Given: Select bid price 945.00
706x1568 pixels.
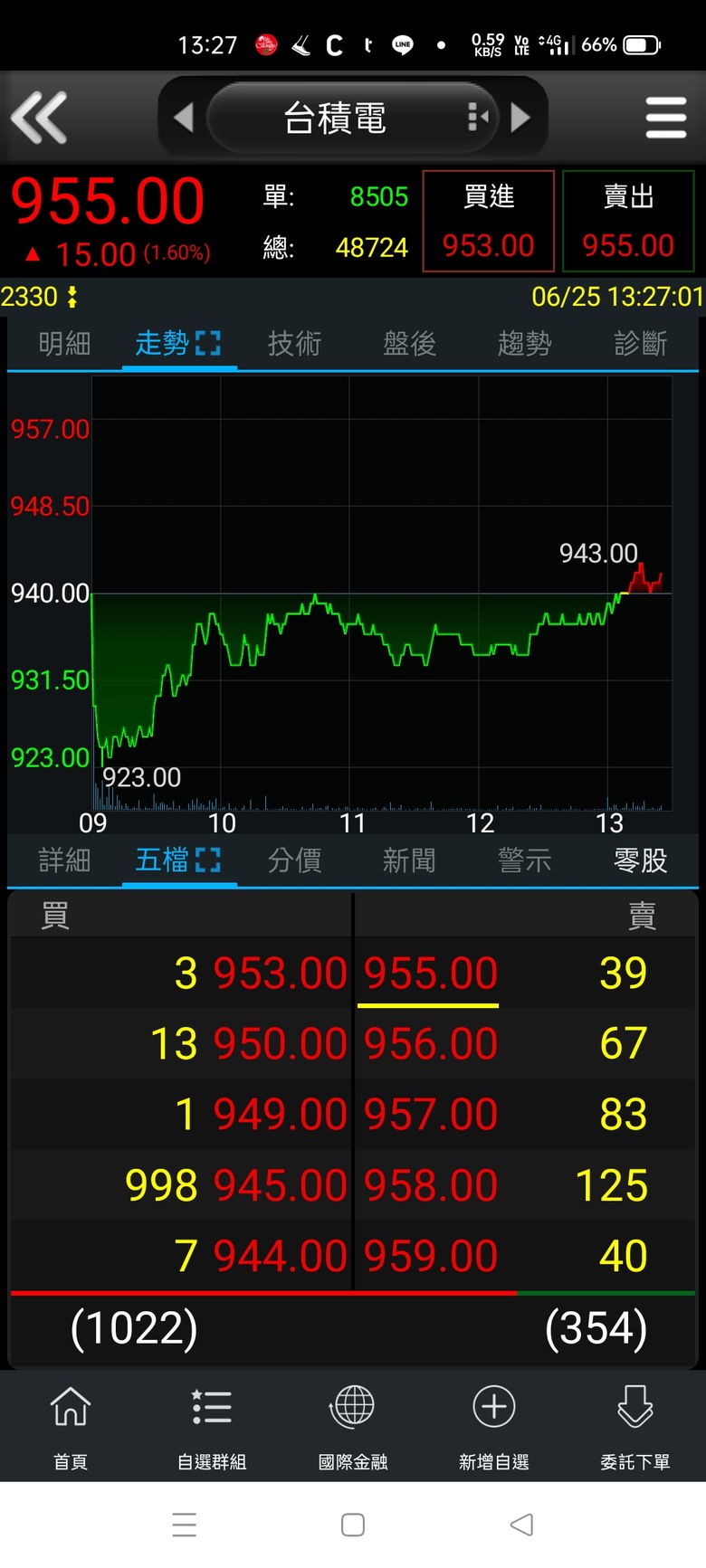Looking at the screenshot, I should [281, 1185].
